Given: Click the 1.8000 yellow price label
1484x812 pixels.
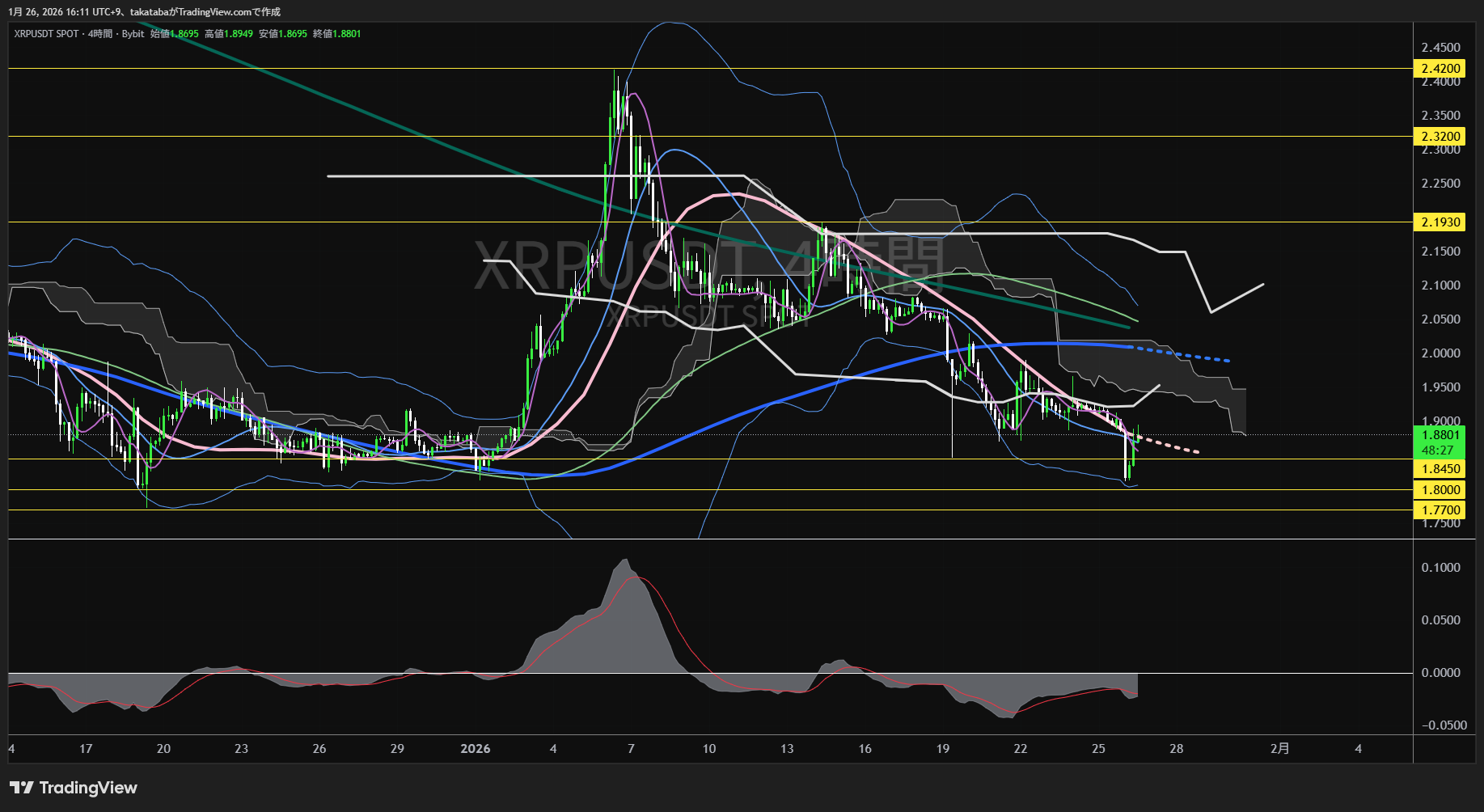Looking at the screenshot, I should [1440, 490].
